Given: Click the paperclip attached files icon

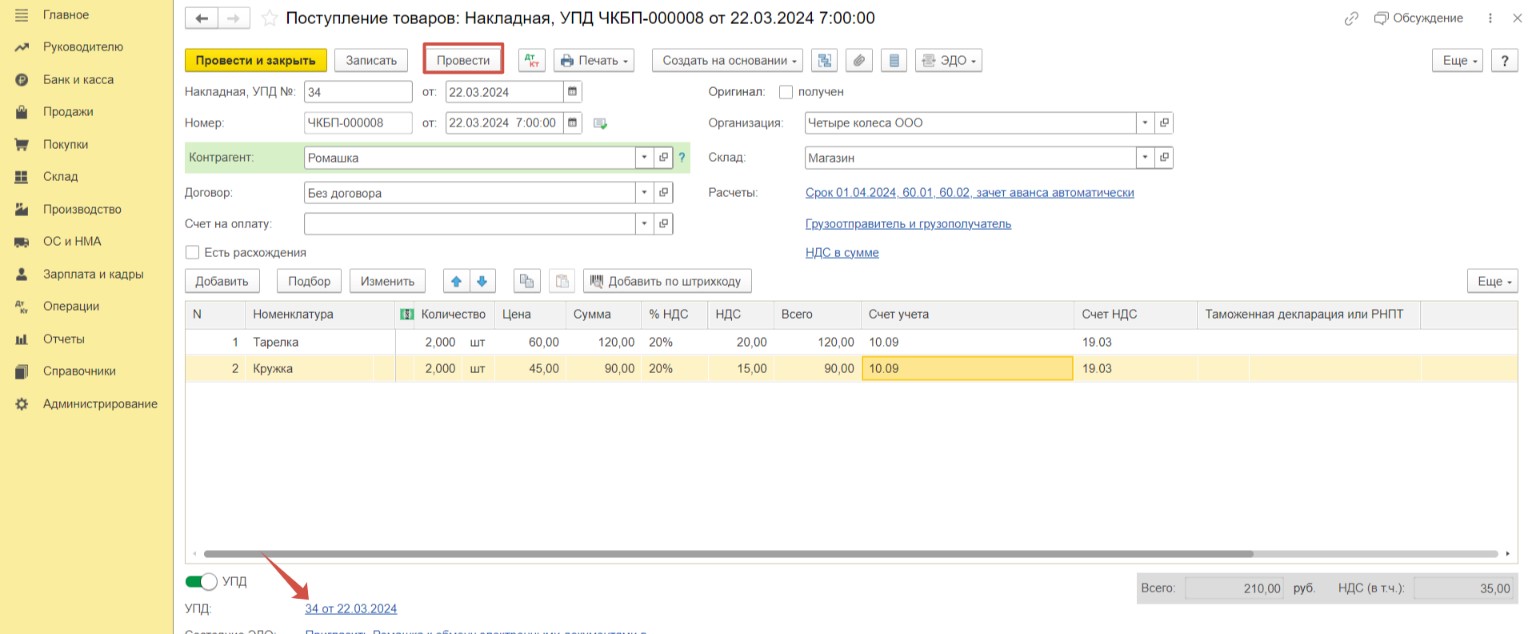Looking at the screenshot, I should [x=858, y=60].
